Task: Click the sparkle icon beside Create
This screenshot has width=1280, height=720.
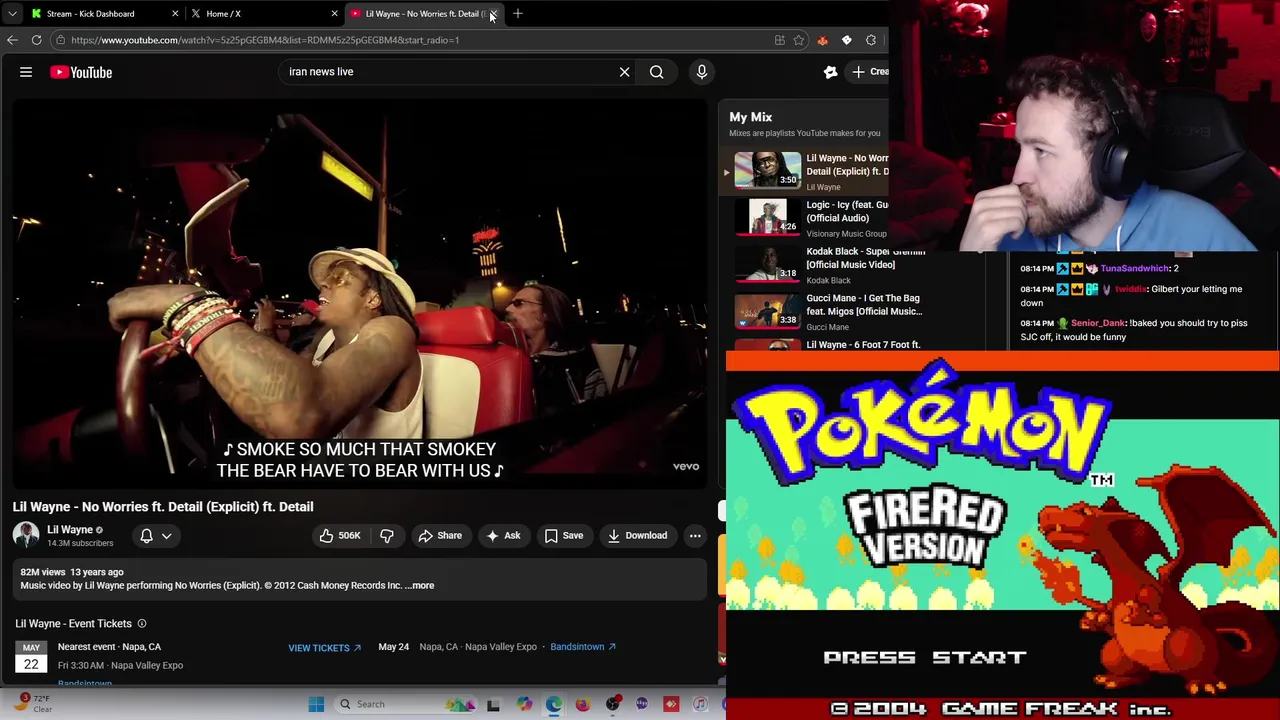Action: point(830,72)
